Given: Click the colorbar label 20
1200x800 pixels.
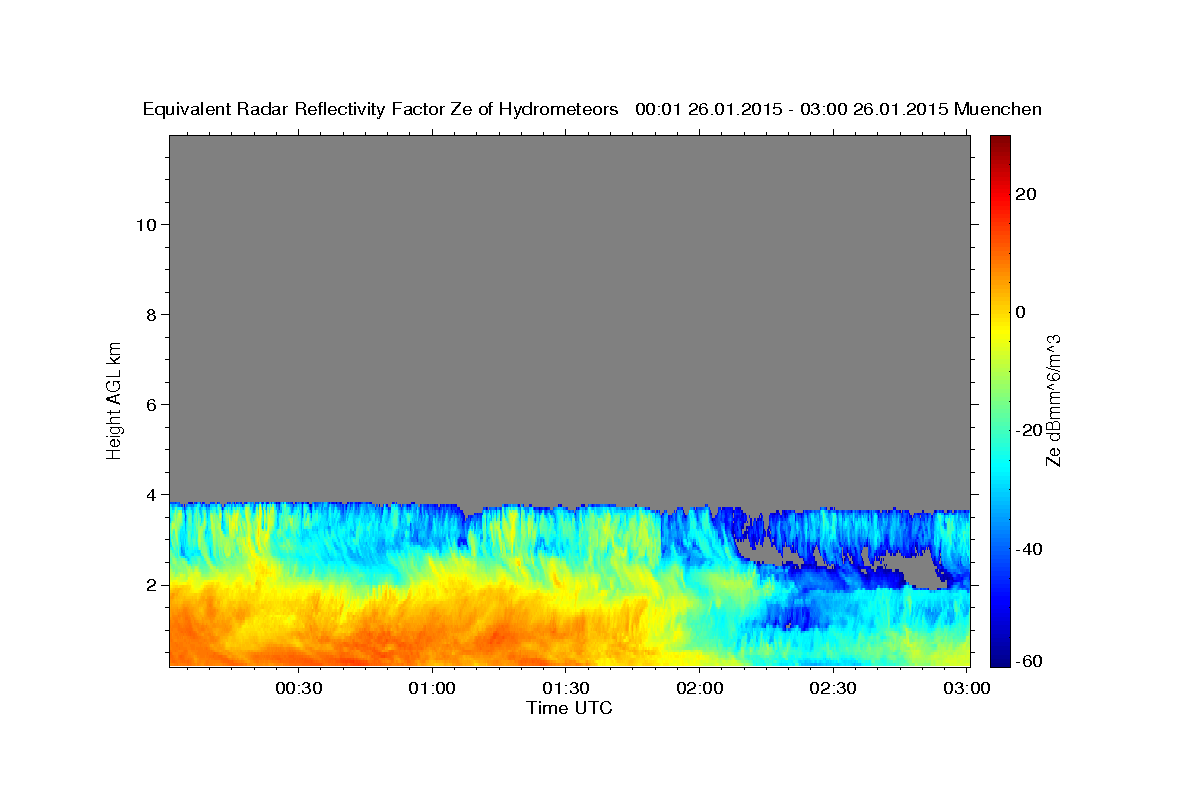Looking at the screenshot, I should (x=1025, y=194).
